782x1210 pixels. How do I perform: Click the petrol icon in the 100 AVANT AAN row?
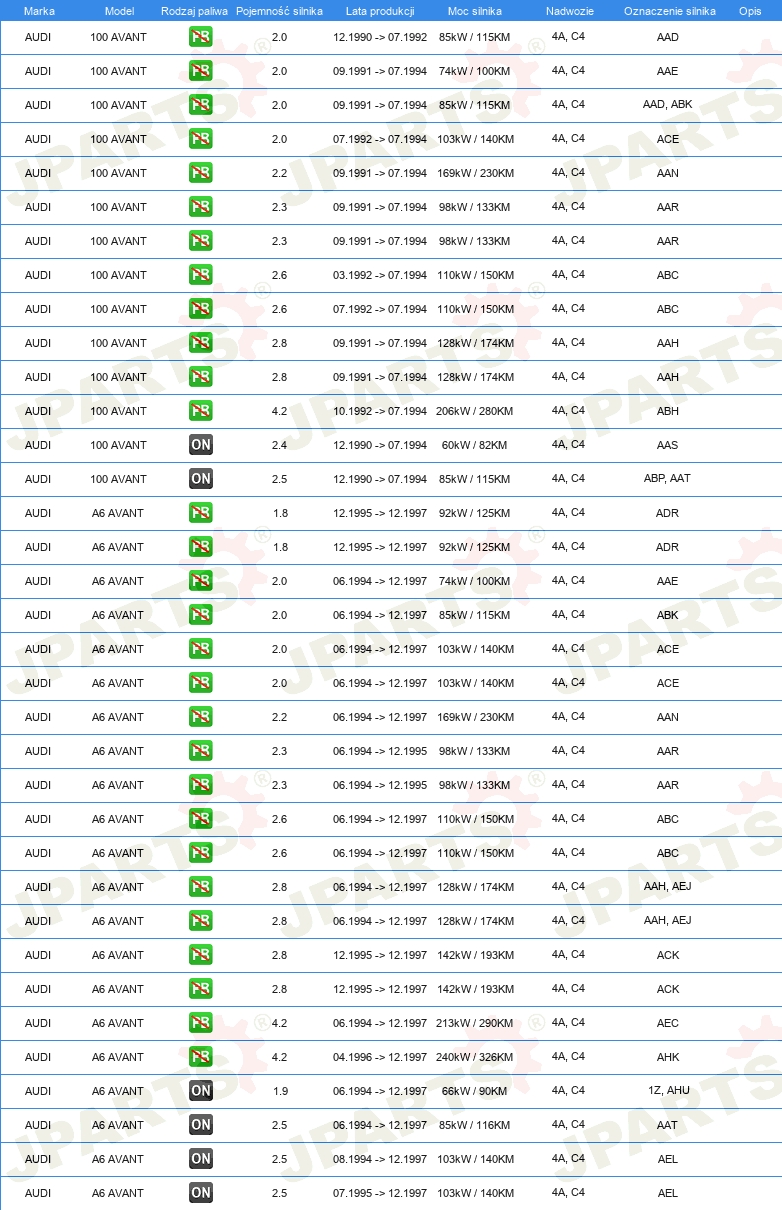tap(201, 173)
